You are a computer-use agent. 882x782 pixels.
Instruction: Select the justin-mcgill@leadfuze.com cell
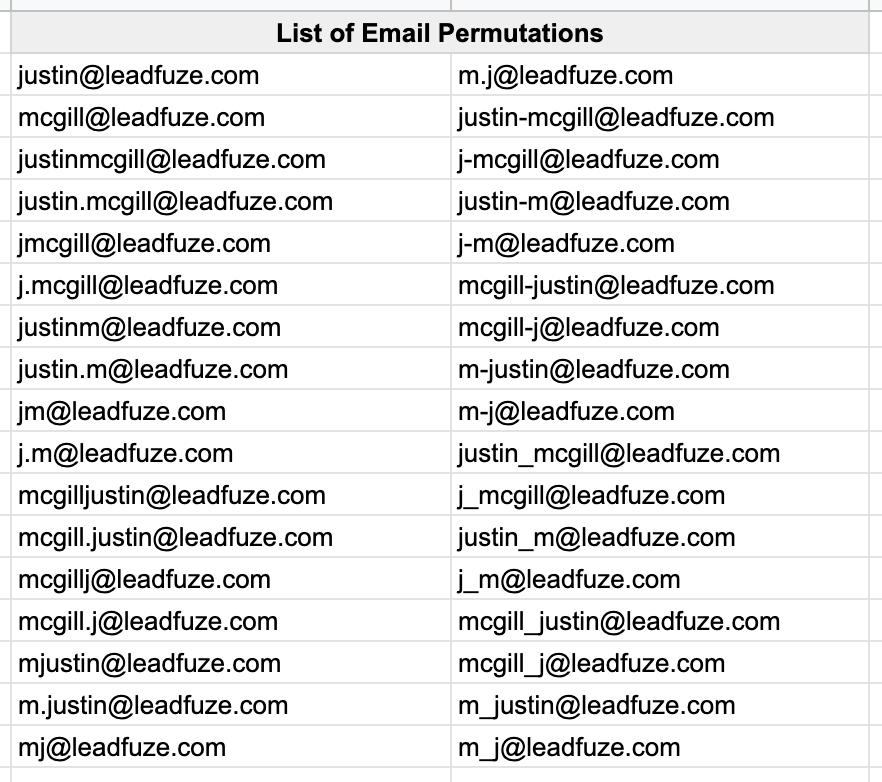point(616,117)
